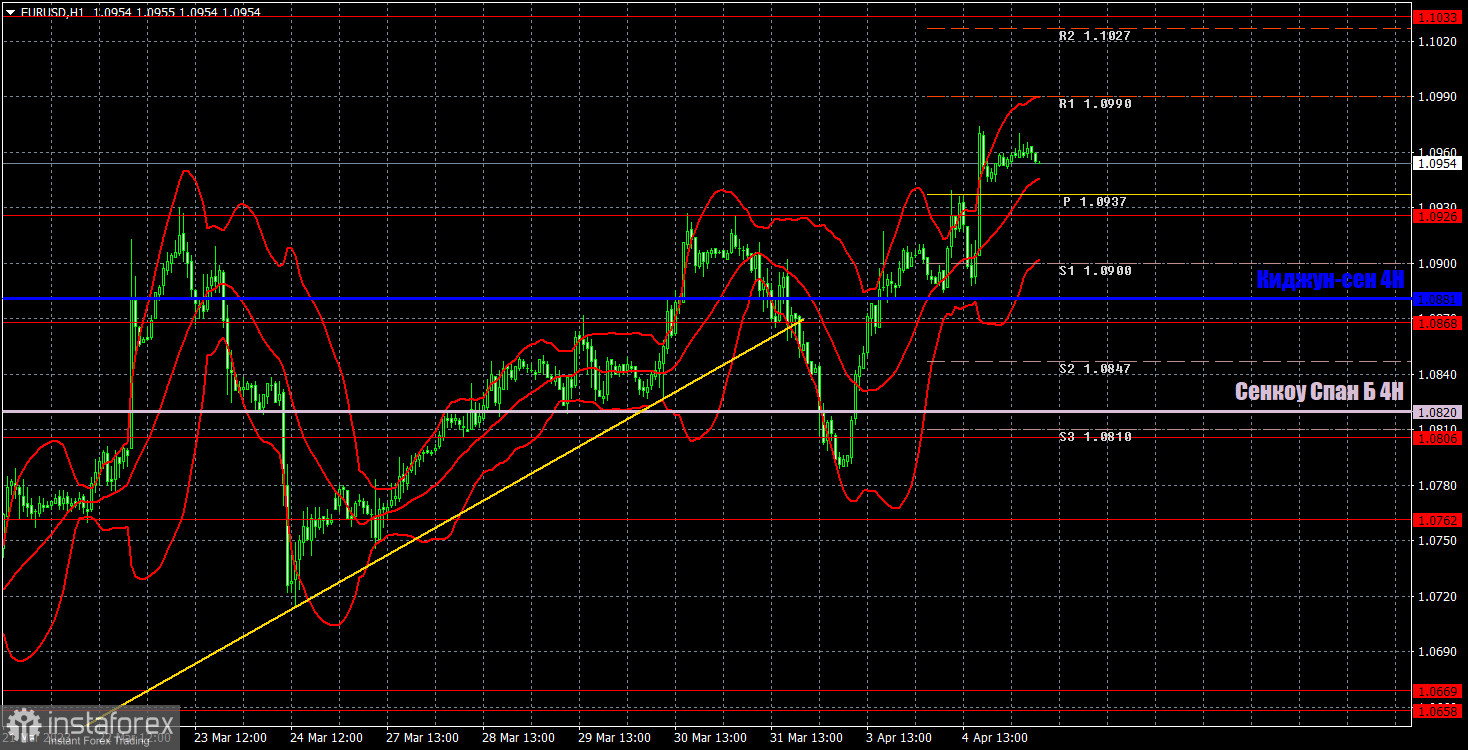The image size is (1468, 750).
Task: Click the red level tag 1.0868
Action: pyautogui.click(x=1439, y=322)
